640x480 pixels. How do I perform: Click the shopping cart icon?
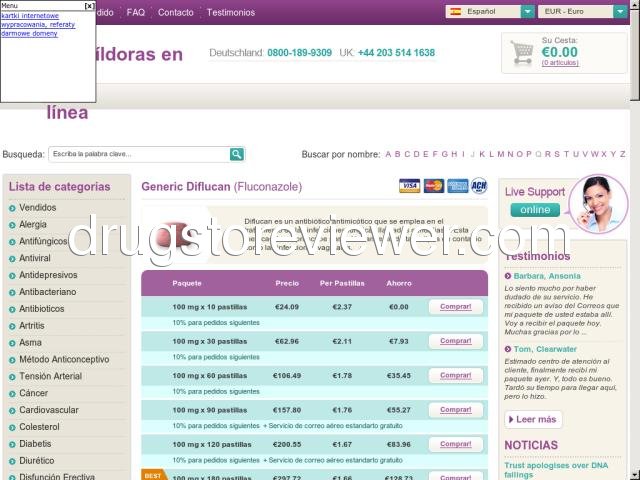point(522,53)
